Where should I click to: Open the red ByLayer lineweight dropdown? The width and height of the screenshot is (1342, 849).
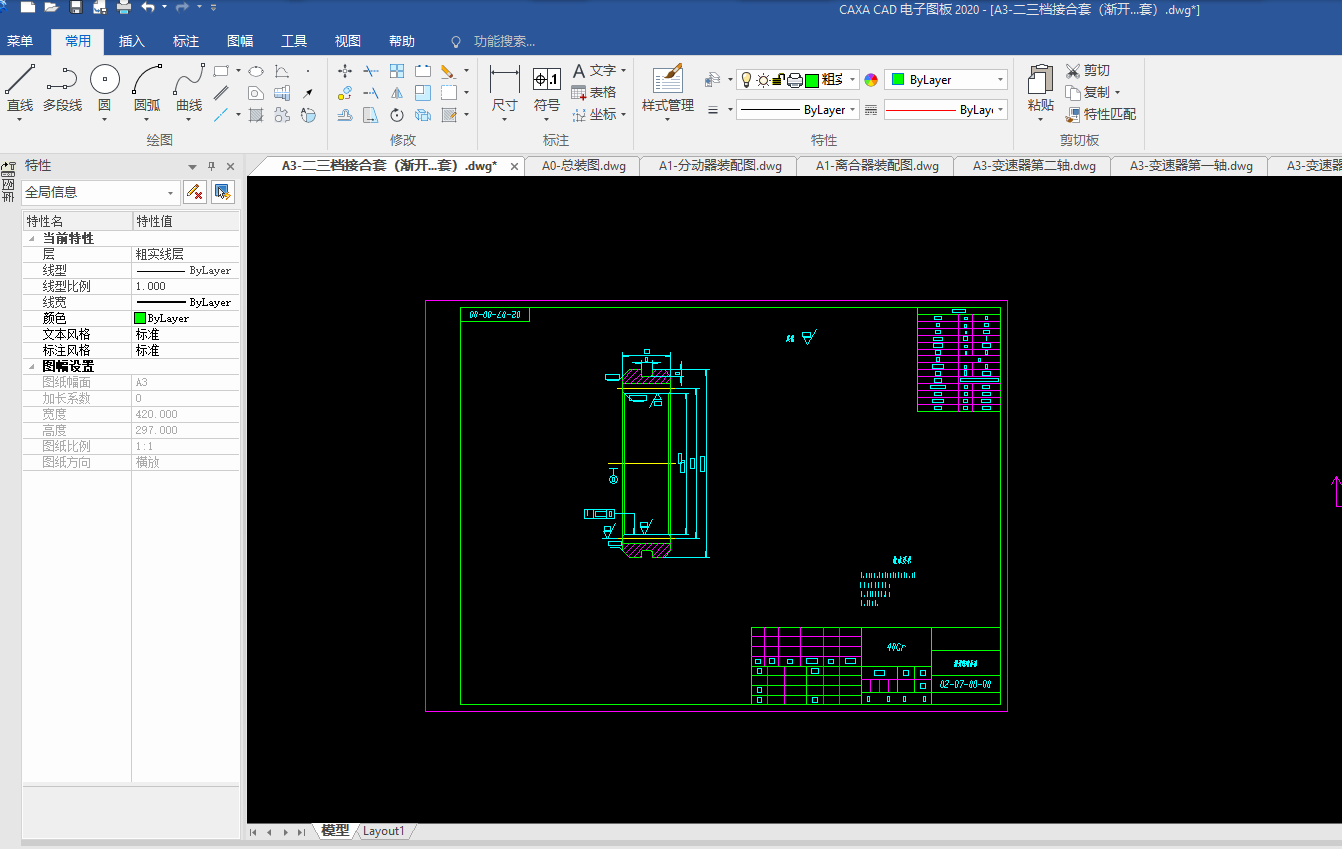coord(1000,110)
